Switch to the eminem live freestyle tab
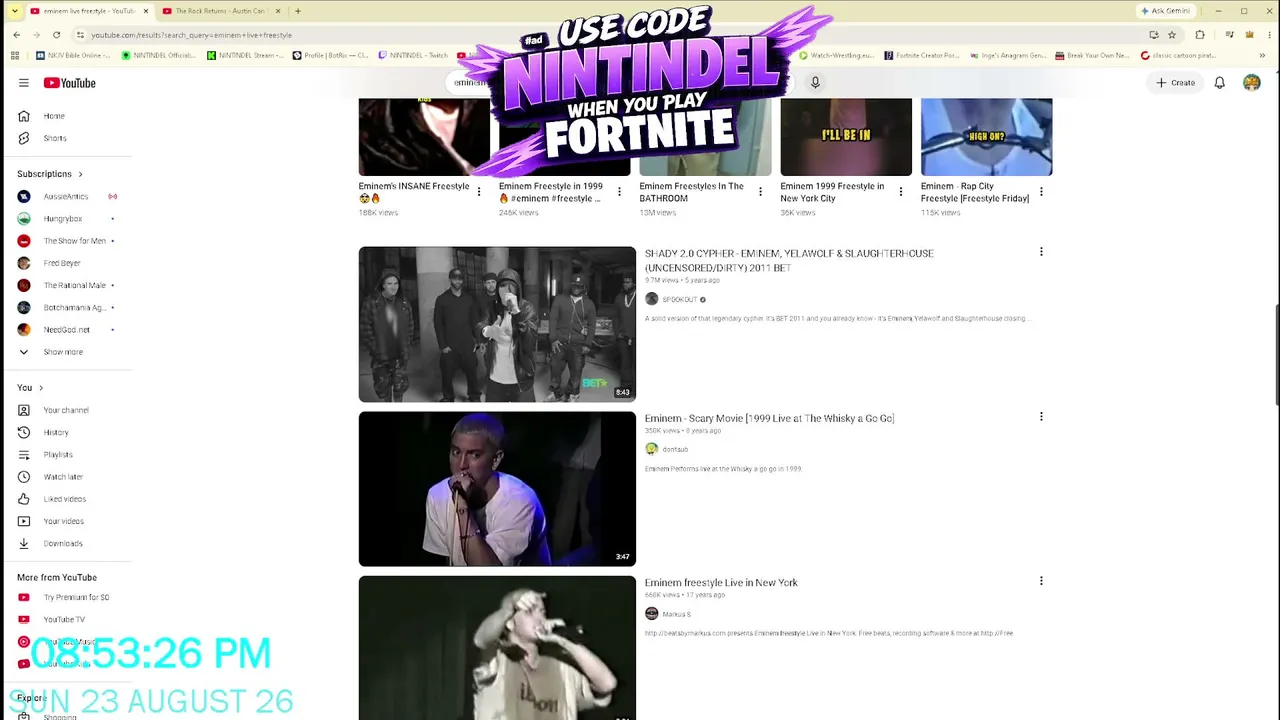This screenshot has width=1280, height=720. tap(88, 11)
